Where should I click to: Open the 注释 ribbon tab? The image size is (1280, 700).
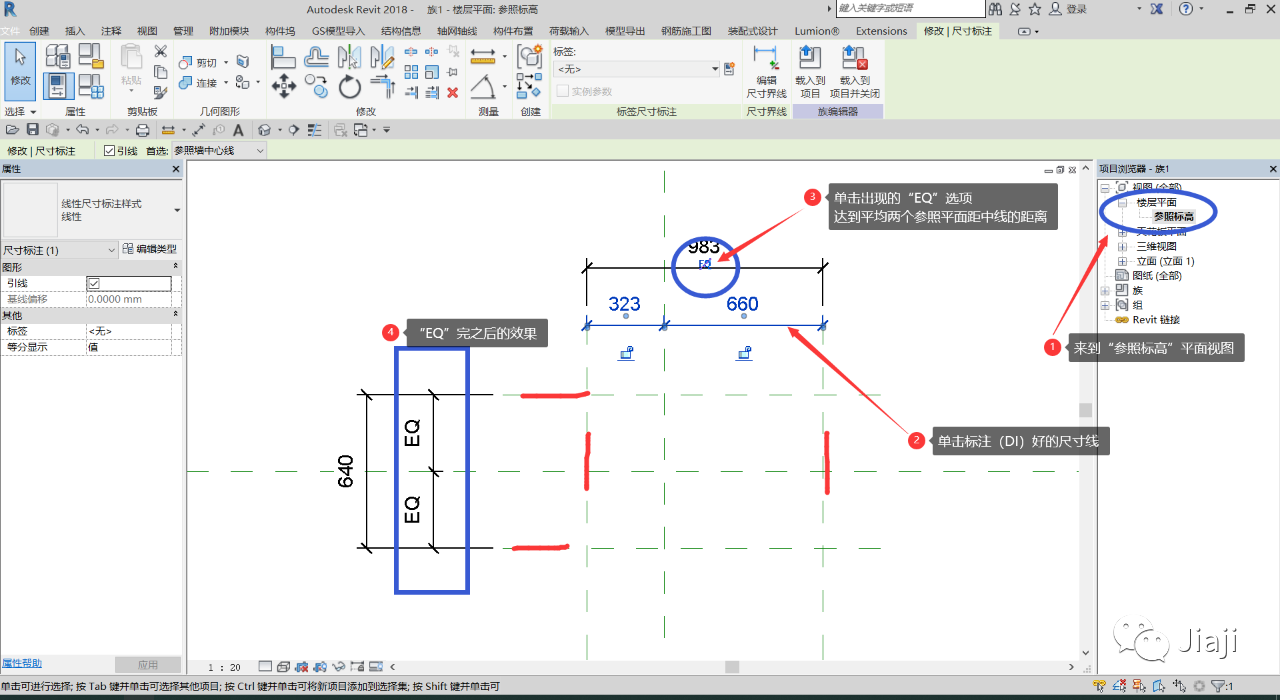pos(111,31)
